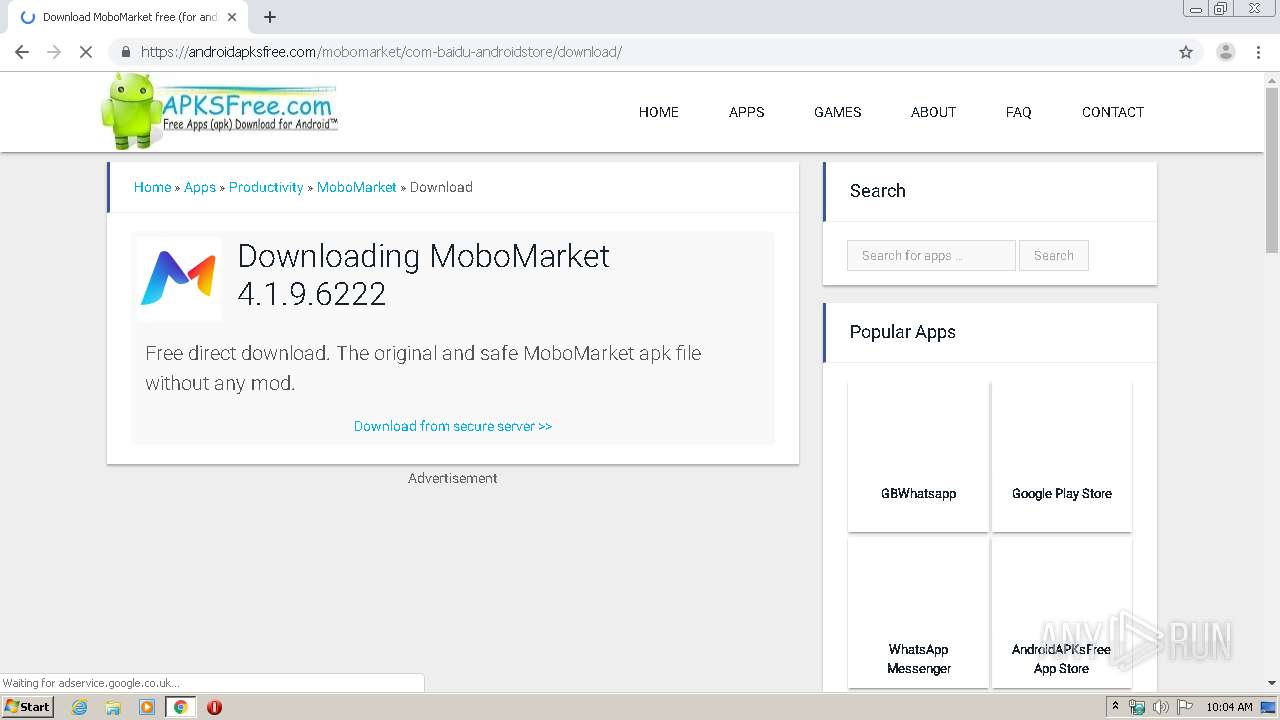1280x720 pixels.
Task: Click the scrollbar up arrow
Action: pyautogui.click(x=1272, y=79)
